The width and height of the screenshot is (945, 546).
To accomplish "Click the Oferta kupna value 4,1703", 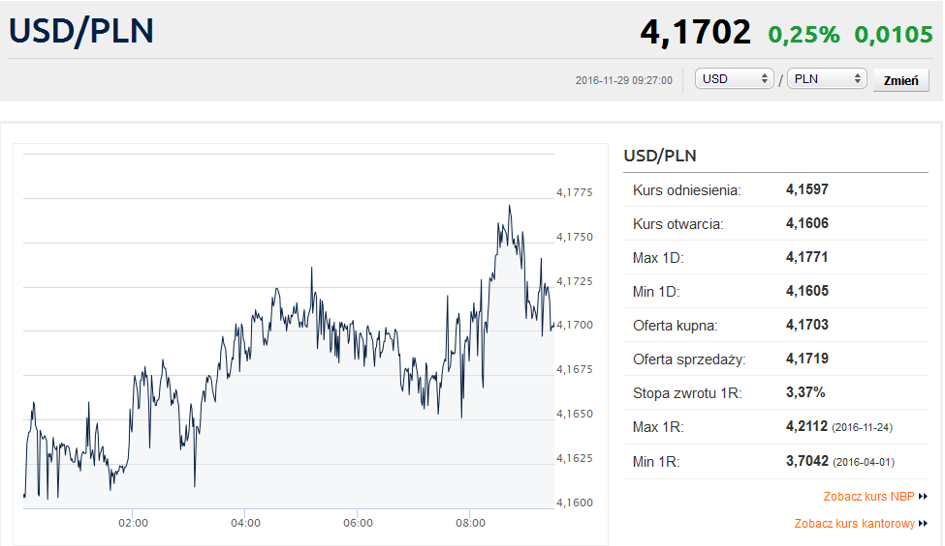I will point(807,324).
